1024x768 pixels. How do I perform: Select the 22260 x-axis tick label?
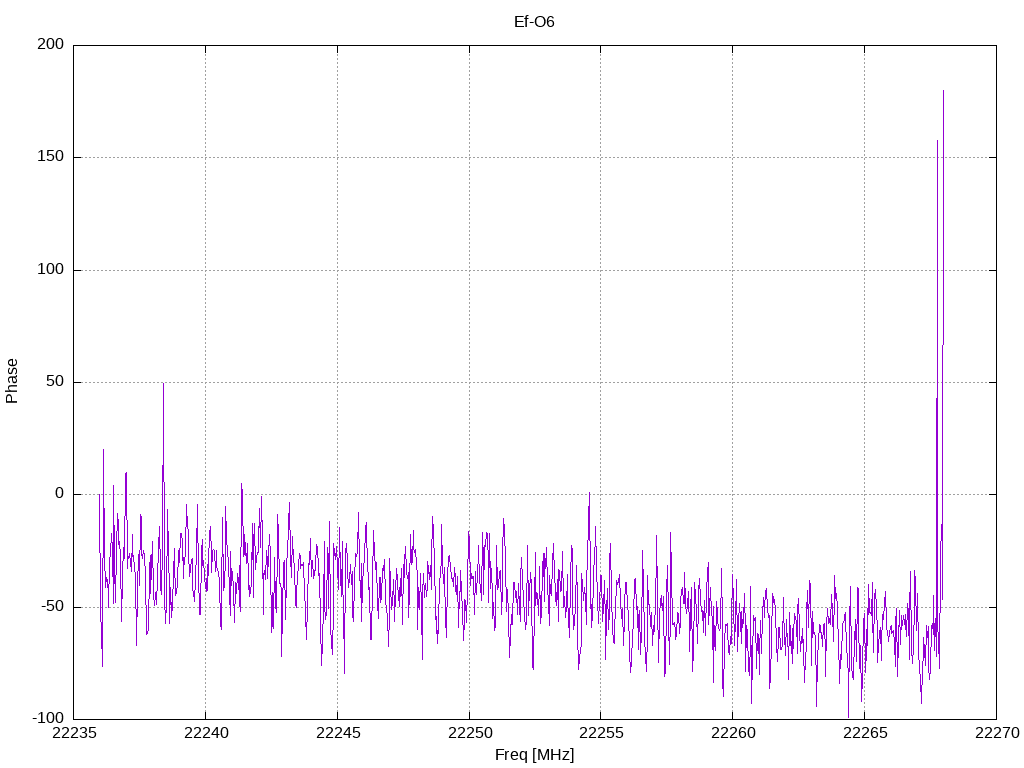(732, 735)
